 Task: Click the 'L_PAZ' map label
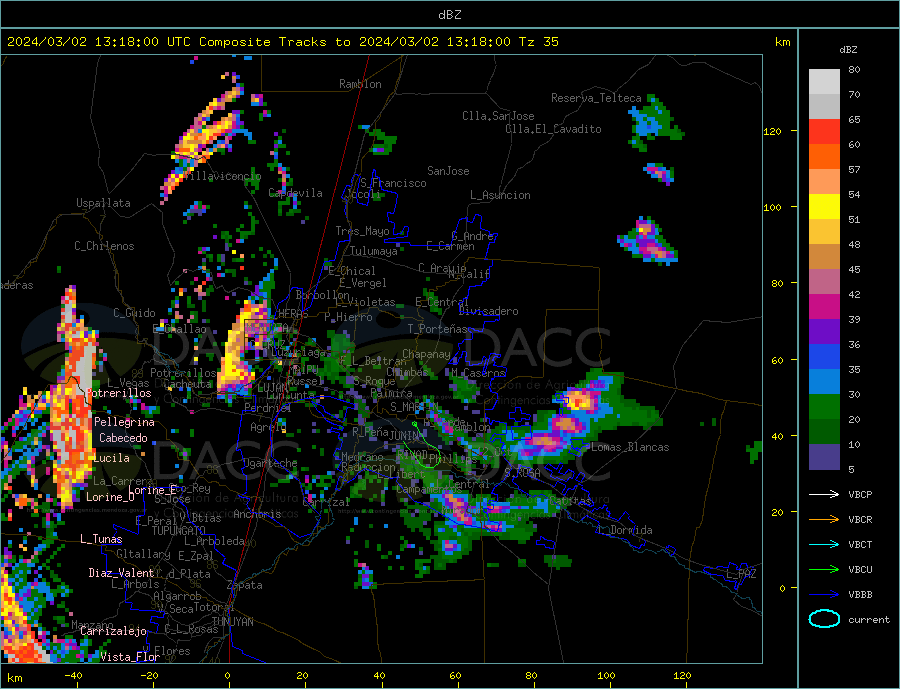click(x=741, y=574)
